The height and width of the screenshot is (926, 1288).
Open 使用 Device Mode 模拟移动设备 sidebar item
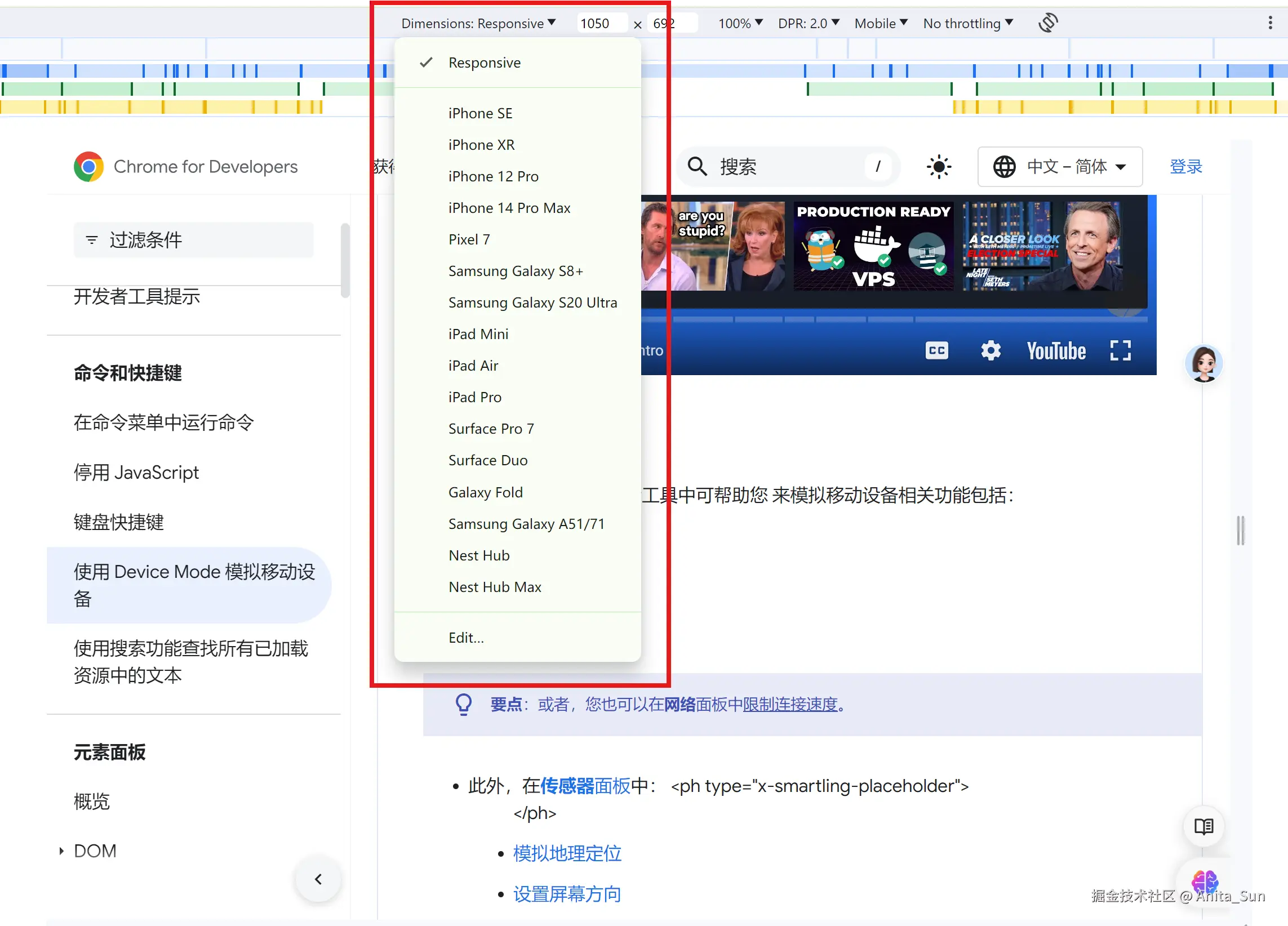189,585
